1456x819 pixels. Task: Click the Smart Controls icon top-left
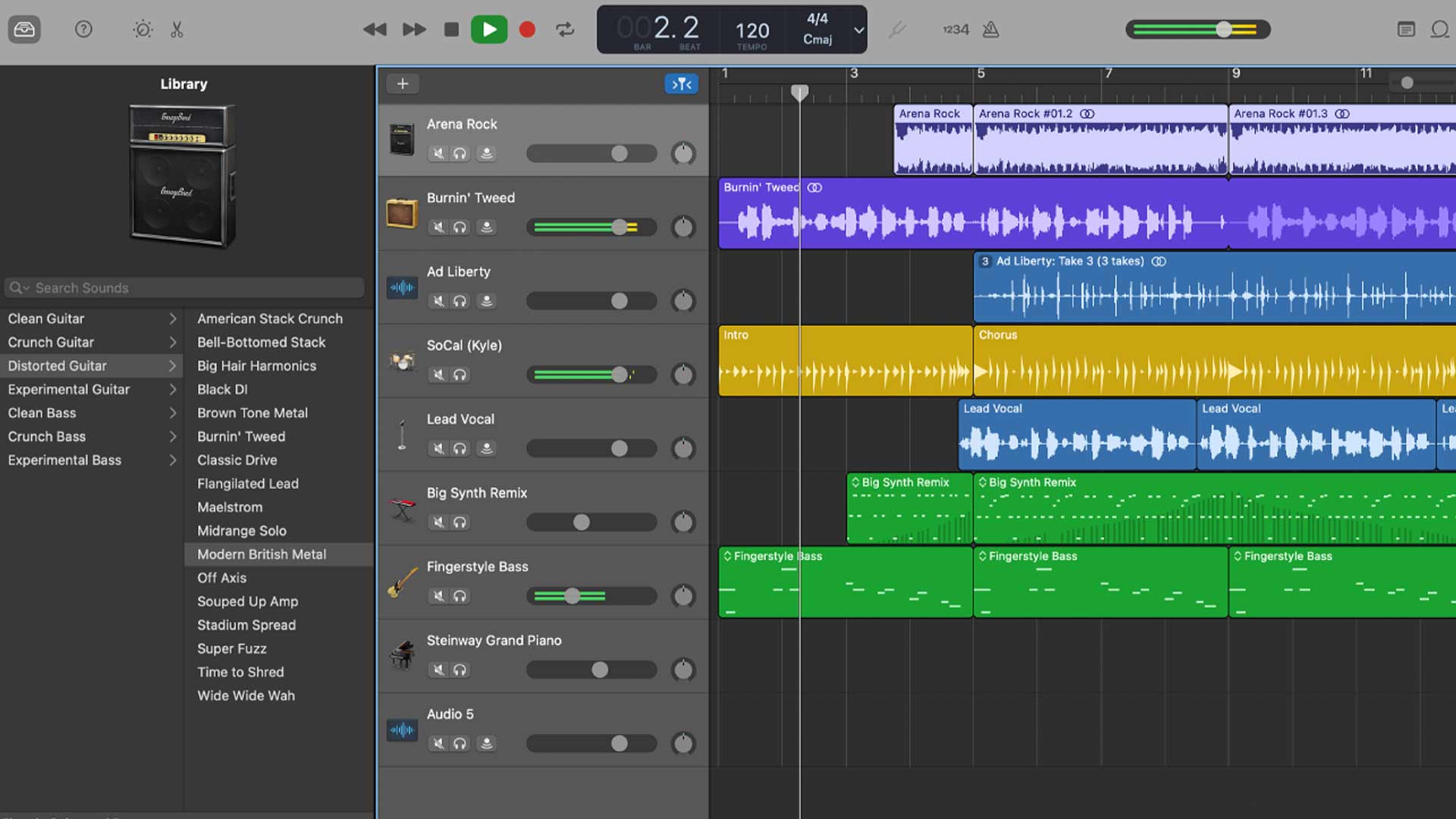click(140, 28)
